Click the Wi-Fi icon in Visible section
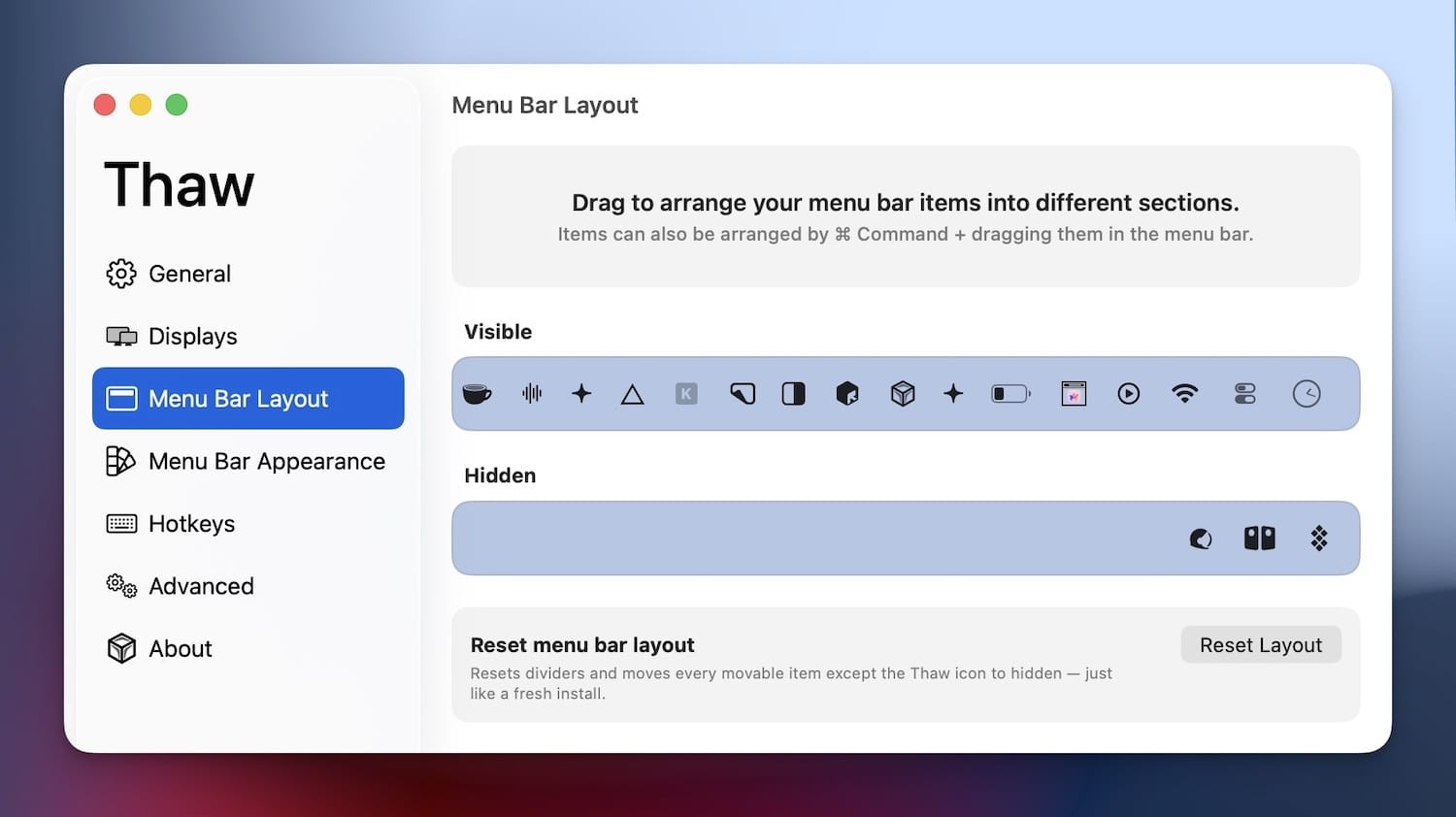This screenshot has height=817, width=1456. click(x=1185, y=393)
